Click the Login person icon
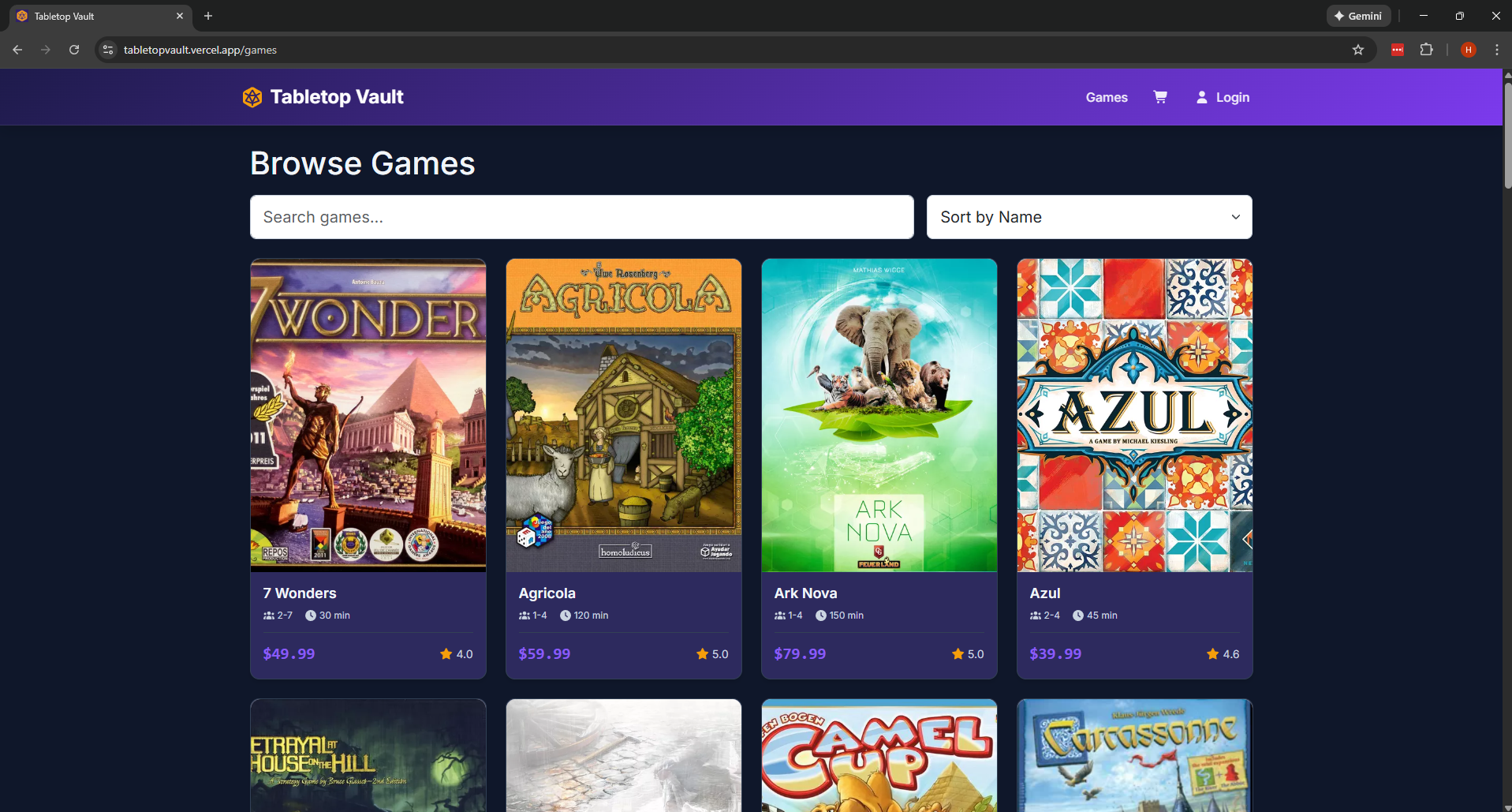 (1200, 97)
